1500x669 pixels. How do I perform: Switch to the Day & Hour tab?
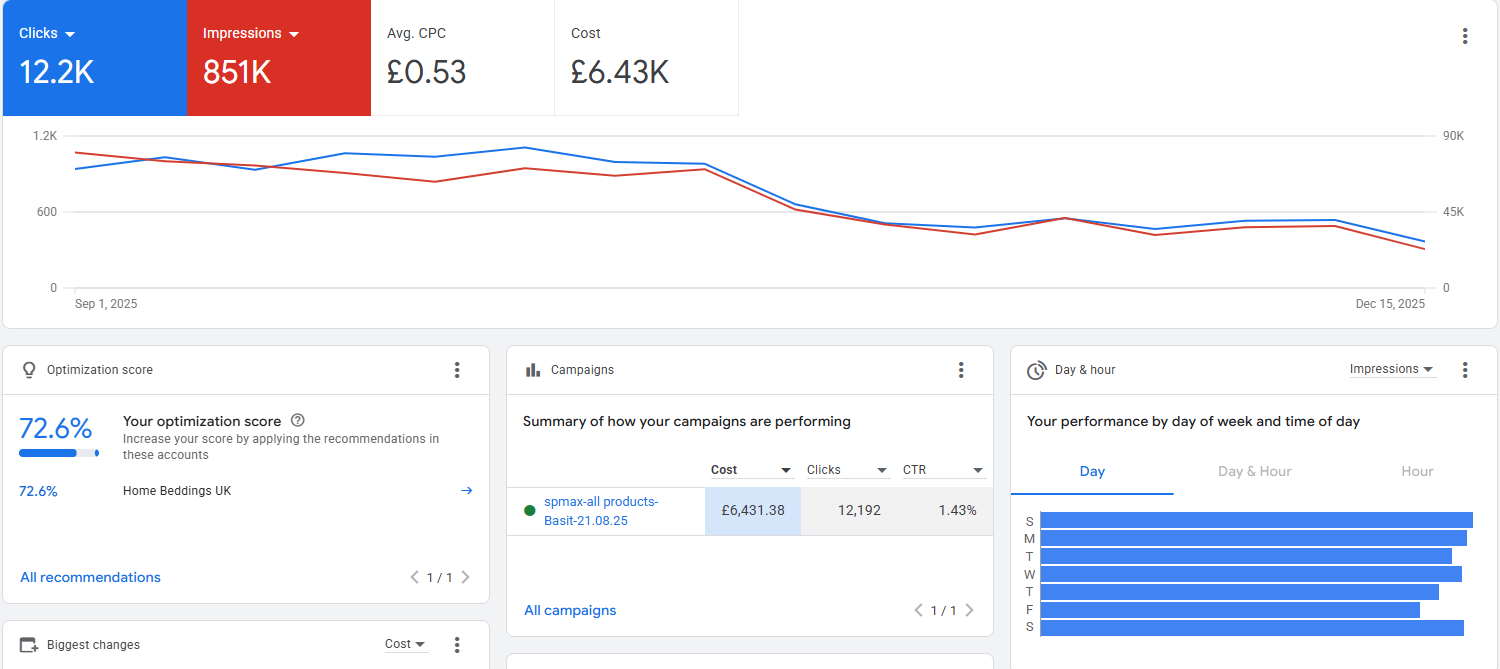coord(1254,471)
